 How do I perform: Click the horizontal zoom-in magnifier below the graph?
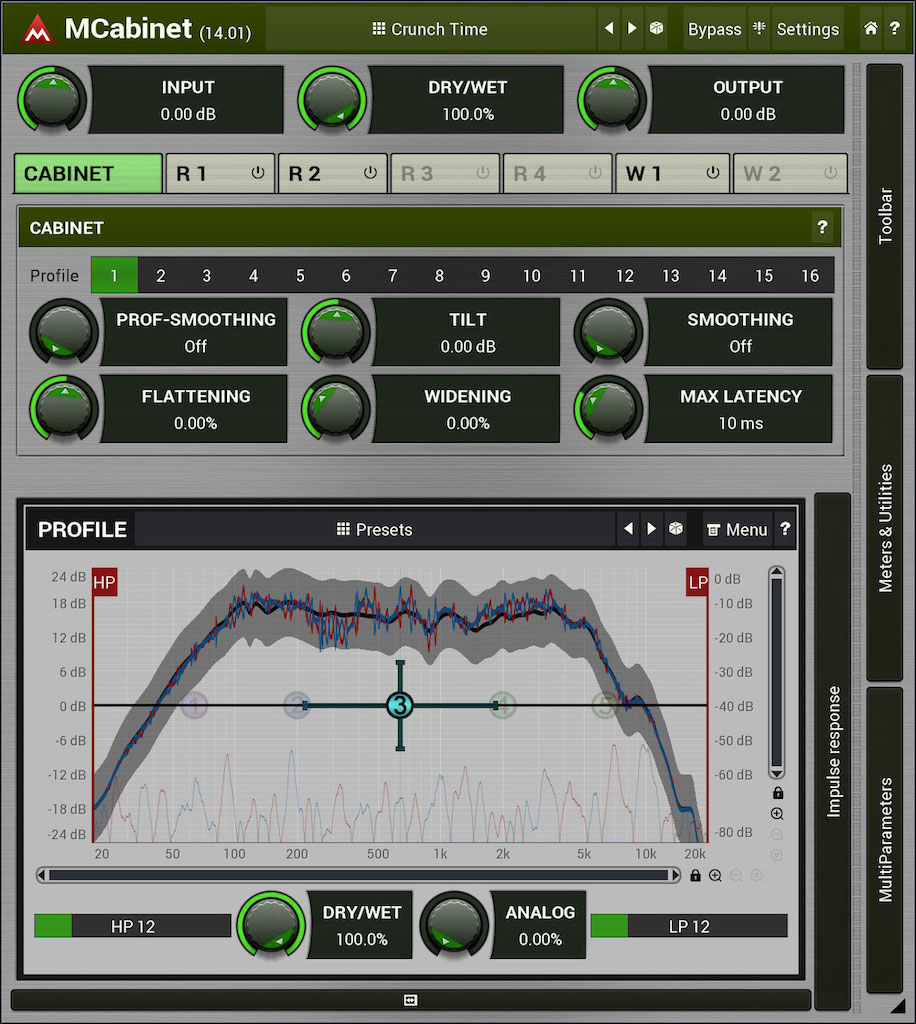pos(715,876)
